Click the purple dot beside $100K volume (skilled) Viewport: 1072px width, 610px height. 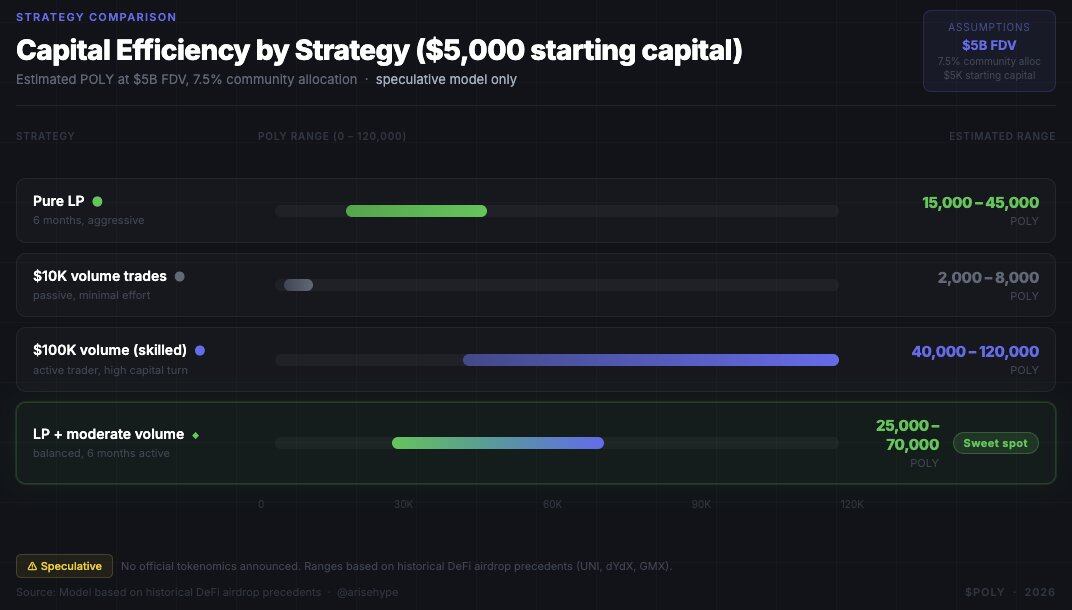(200, 351)
